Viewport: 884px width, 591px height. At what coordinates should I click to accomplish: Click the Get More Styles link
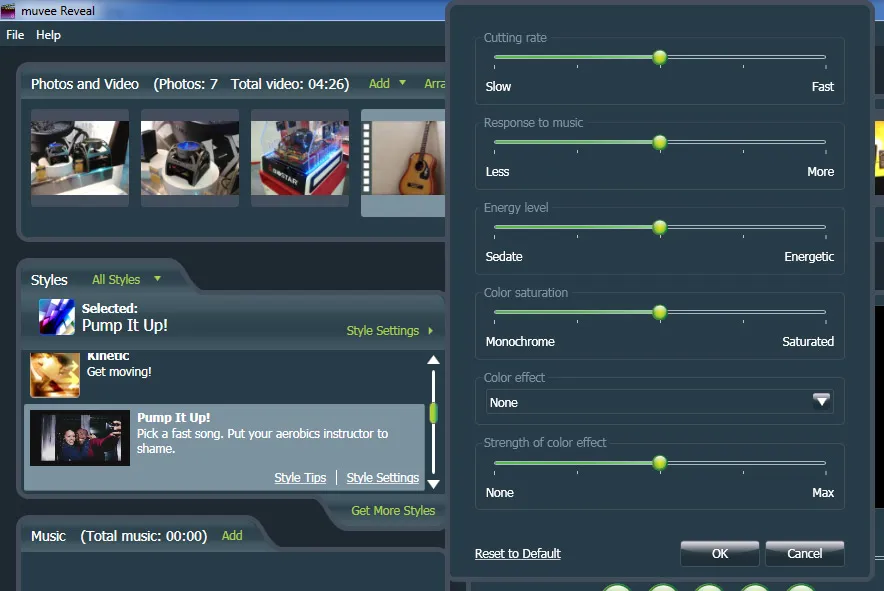click(393, 510)
